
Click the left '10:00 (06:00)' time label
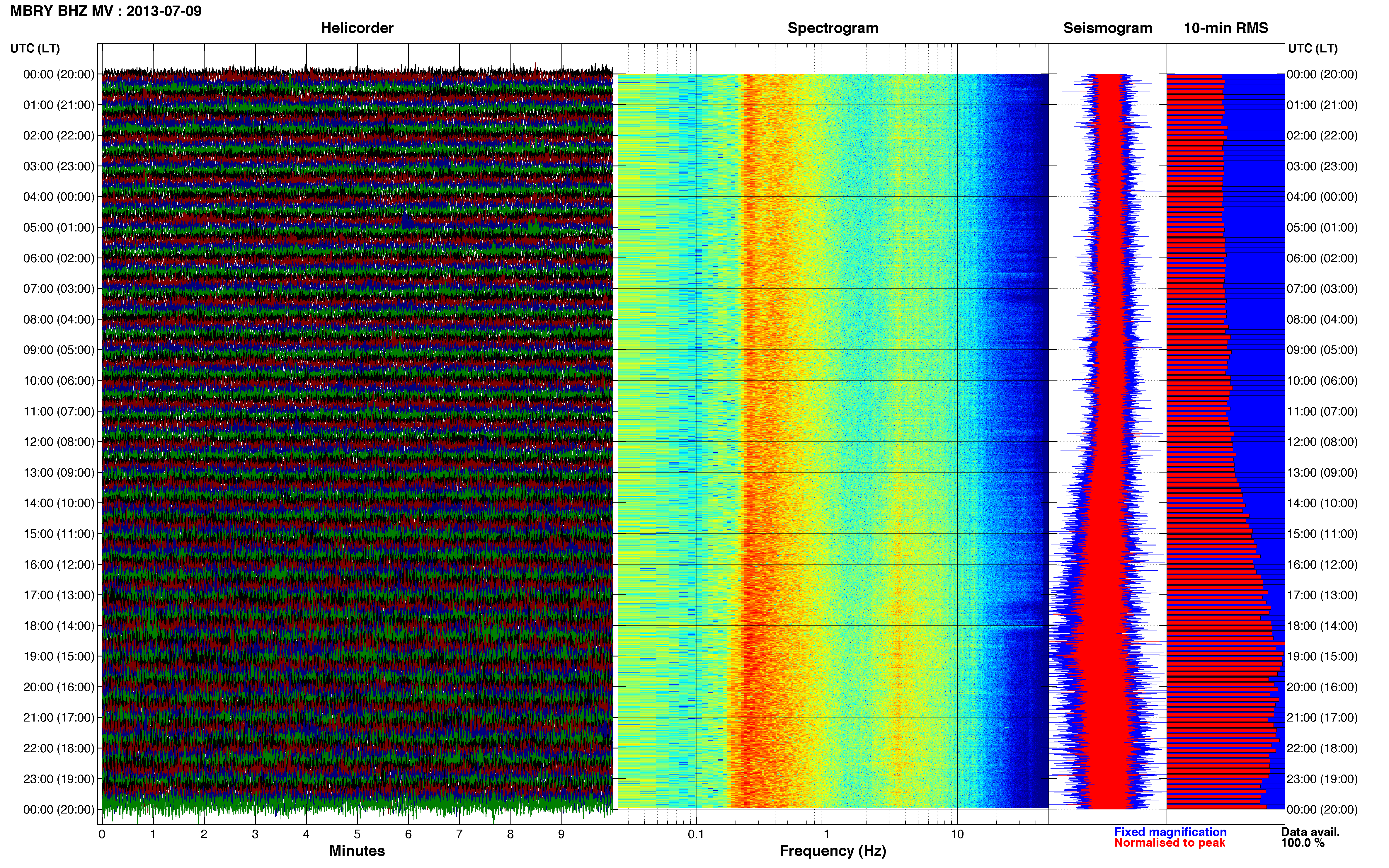click(x=59, y=381)
